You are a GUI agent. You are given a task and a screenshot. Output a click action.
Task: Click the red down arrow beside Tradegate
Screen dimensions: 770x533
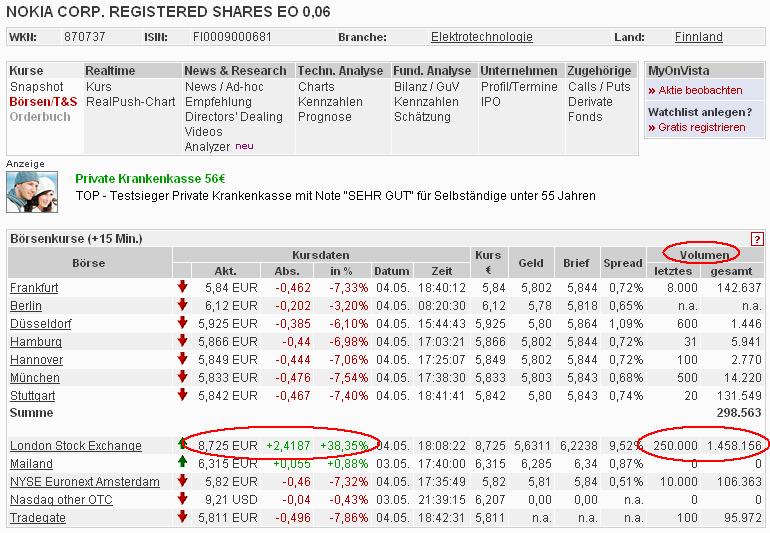click(x=182, y=517)
